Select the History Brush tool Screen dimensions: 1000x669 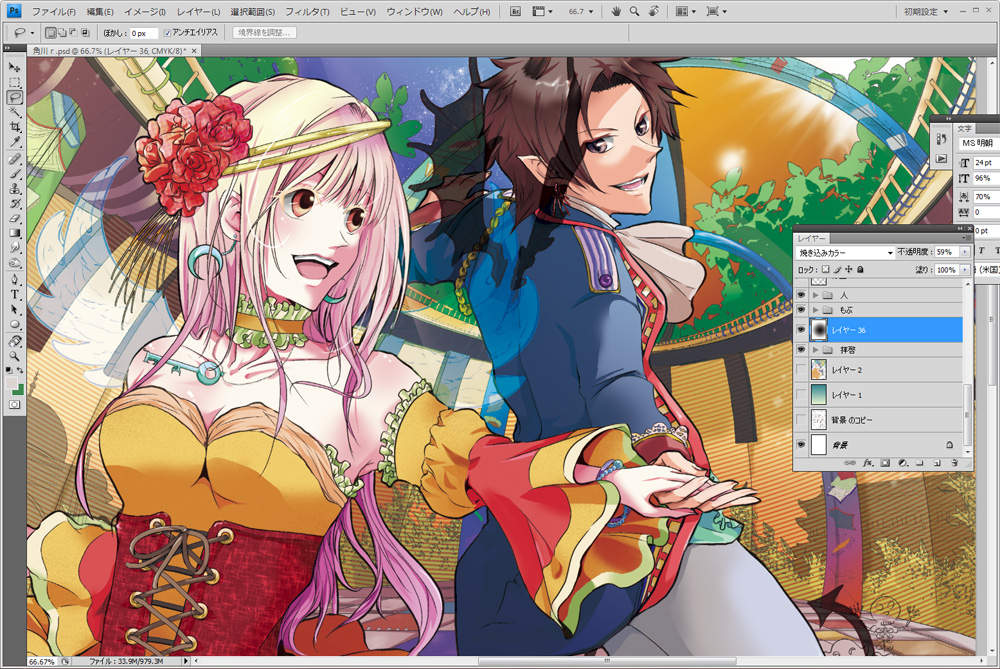tap(14, 203)
